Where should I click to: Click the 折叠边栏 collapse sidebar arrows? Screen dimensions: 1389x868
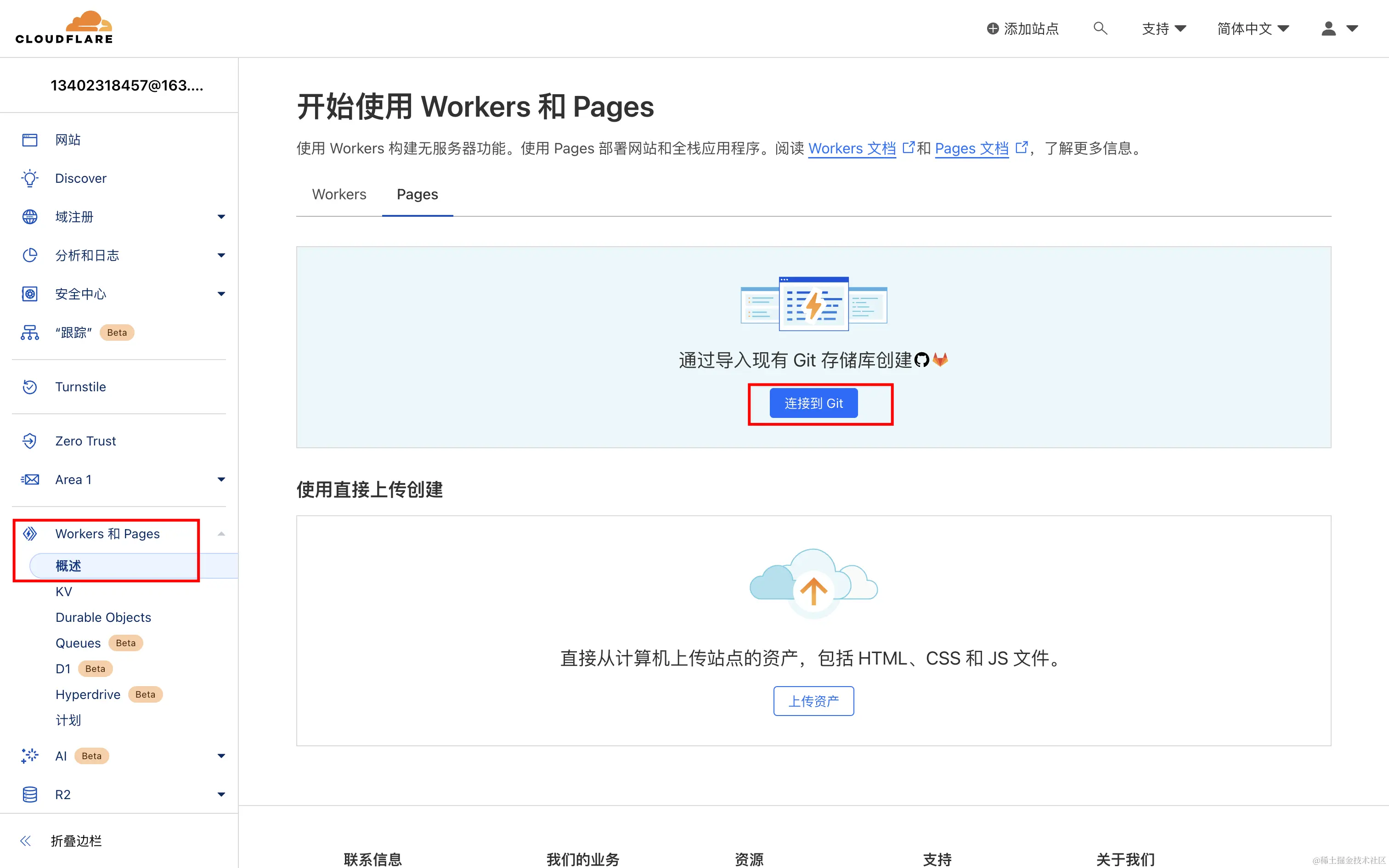pos(25,840)
